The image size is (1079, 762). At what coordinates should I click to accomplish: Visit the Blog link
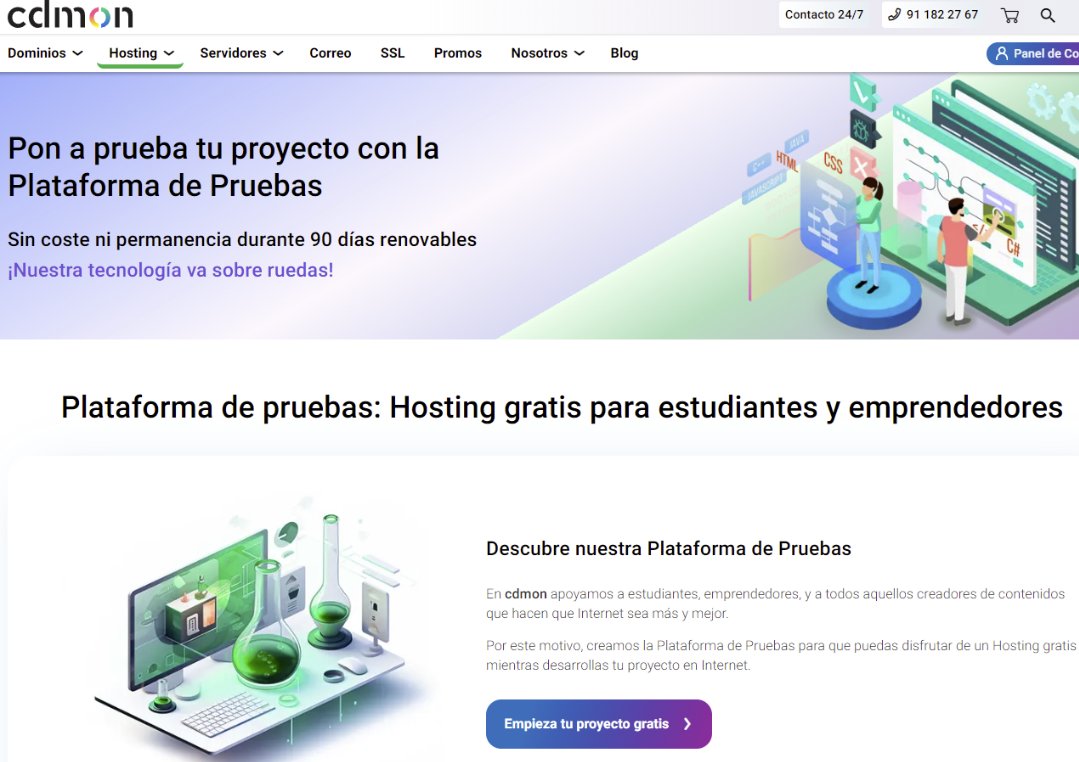624,53
